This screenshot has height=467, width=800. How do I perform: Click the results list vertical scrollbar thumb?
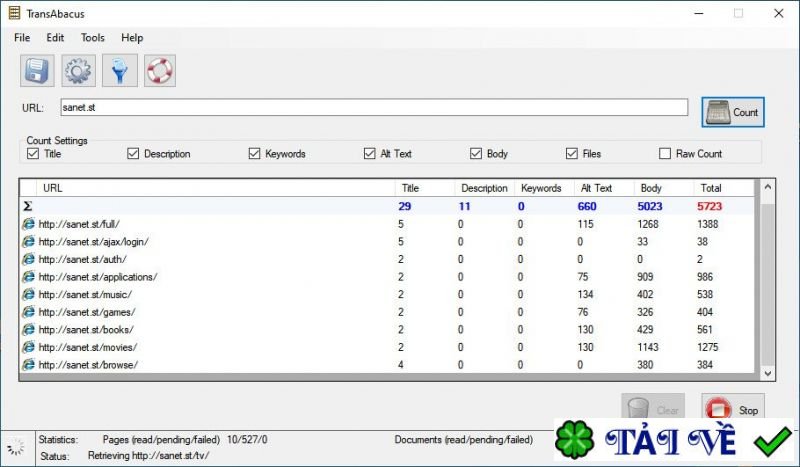pyautogui.click(x=767, y=285)
